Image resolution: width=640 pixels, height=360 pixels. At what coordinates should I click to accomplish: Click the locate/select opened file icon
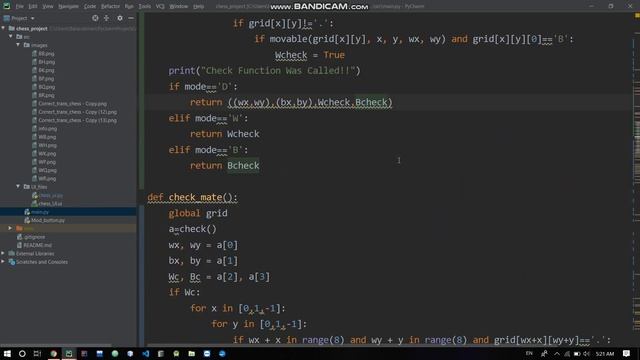[95, 18]
